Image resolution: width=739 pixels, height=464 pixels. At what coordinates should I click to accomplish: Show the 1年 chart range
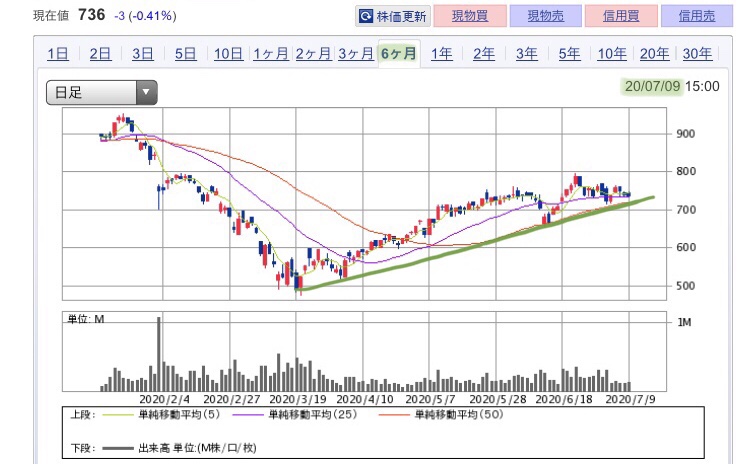[441, 54]
